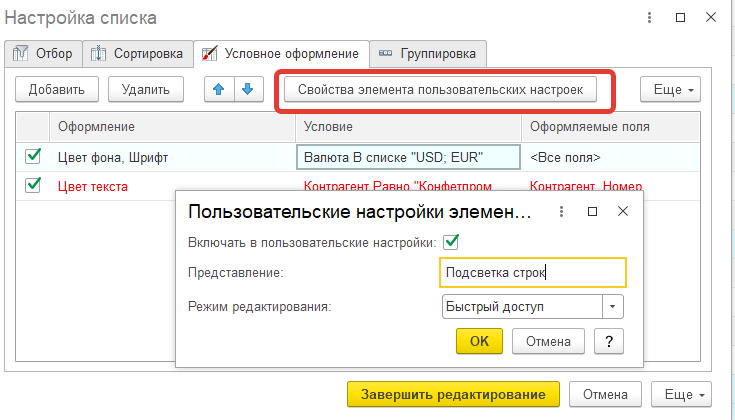Click the Быстрый доступ field value

tap(522, 307)
